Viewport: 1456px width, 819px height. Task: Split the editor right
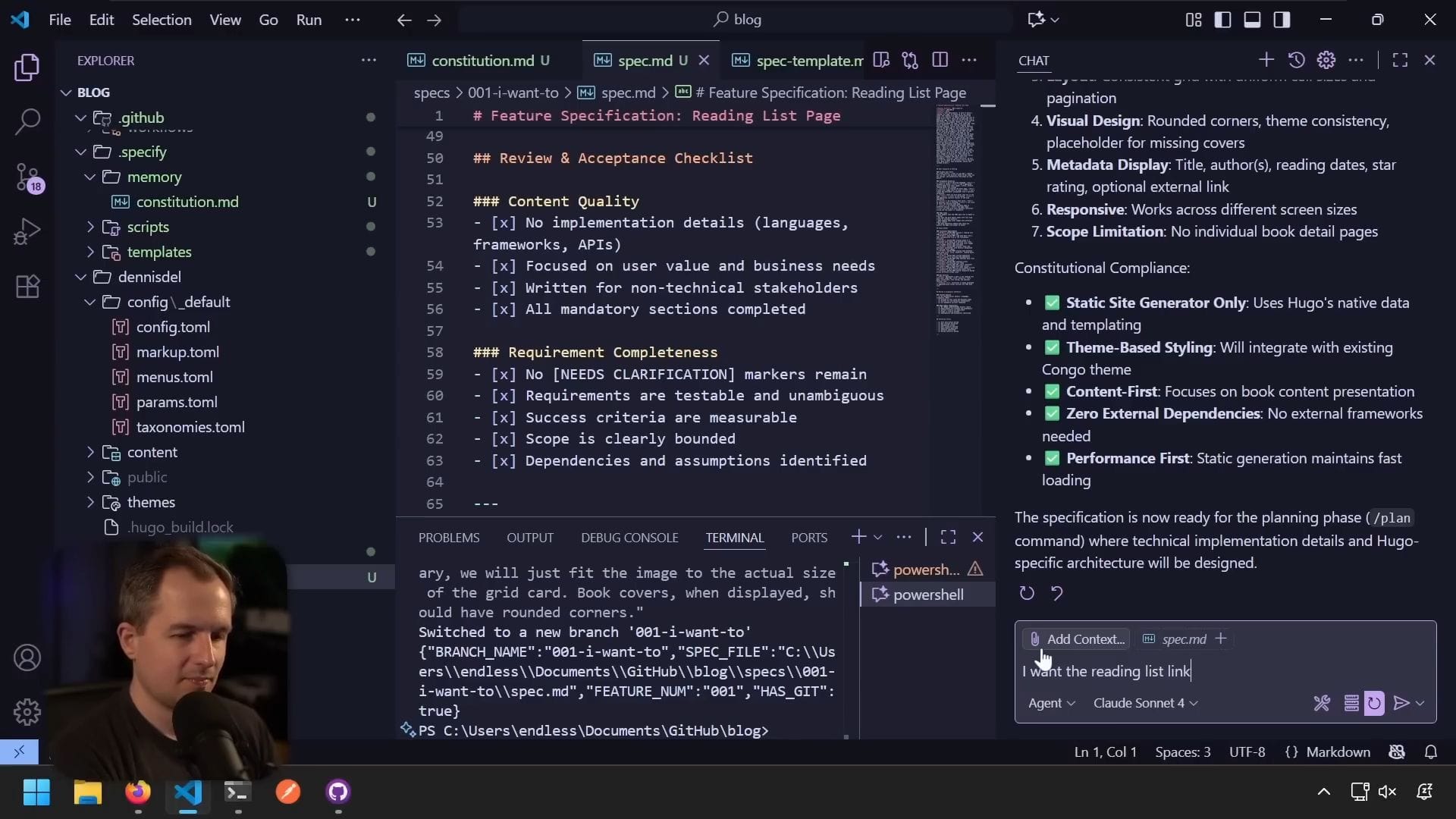(x=940, y=60)
